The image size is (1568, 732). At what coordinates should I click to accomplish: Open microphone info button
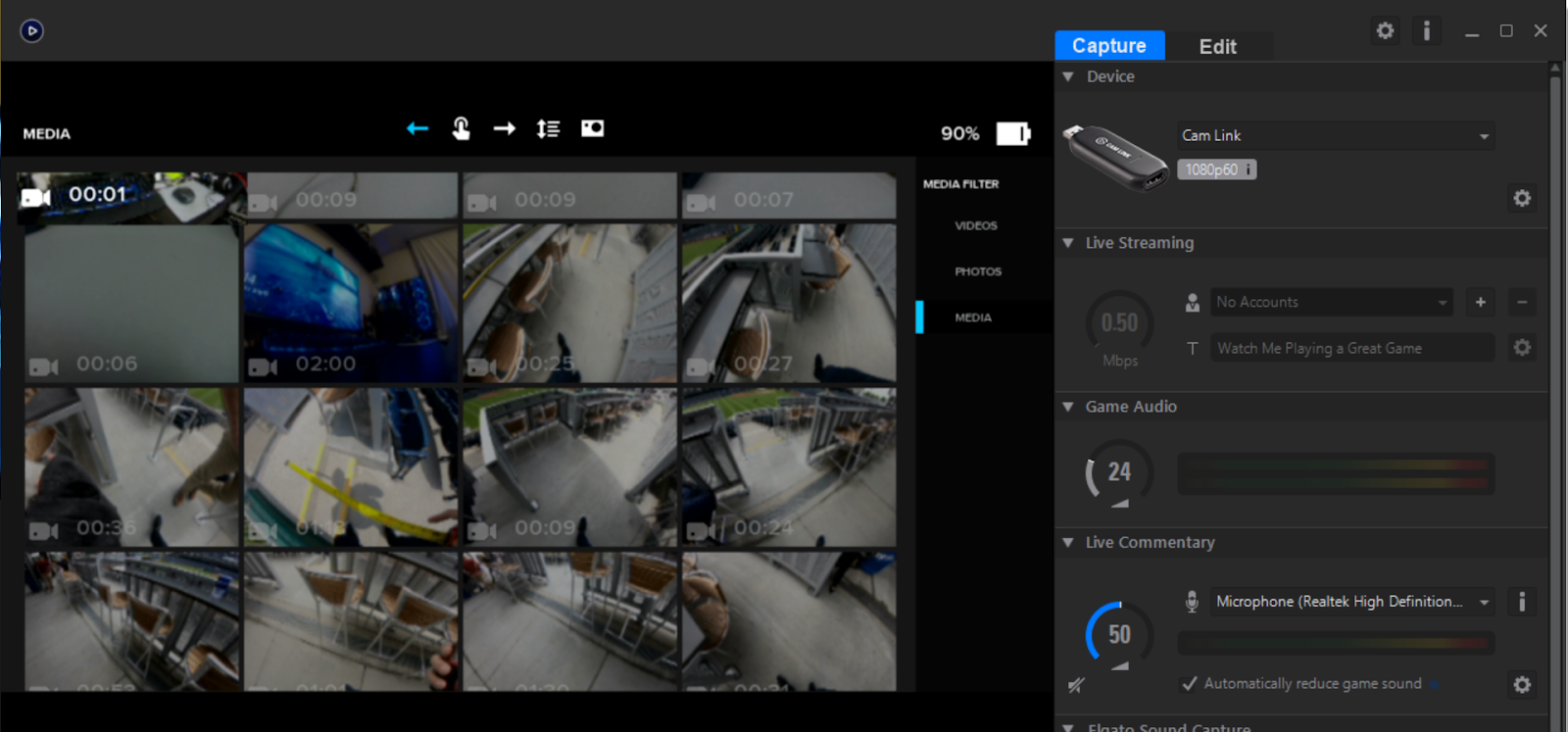point(1522,602)
